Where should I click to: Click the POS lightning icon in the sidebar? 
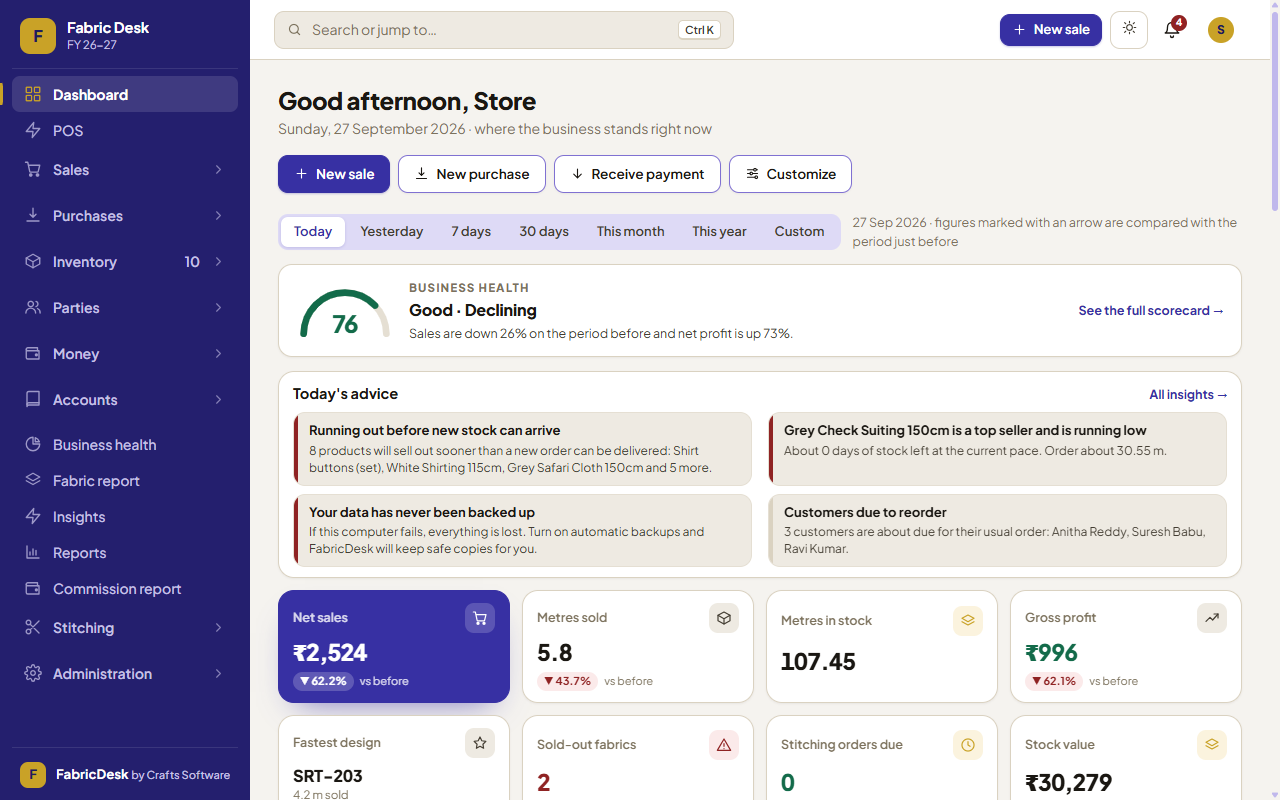(33, 131)
